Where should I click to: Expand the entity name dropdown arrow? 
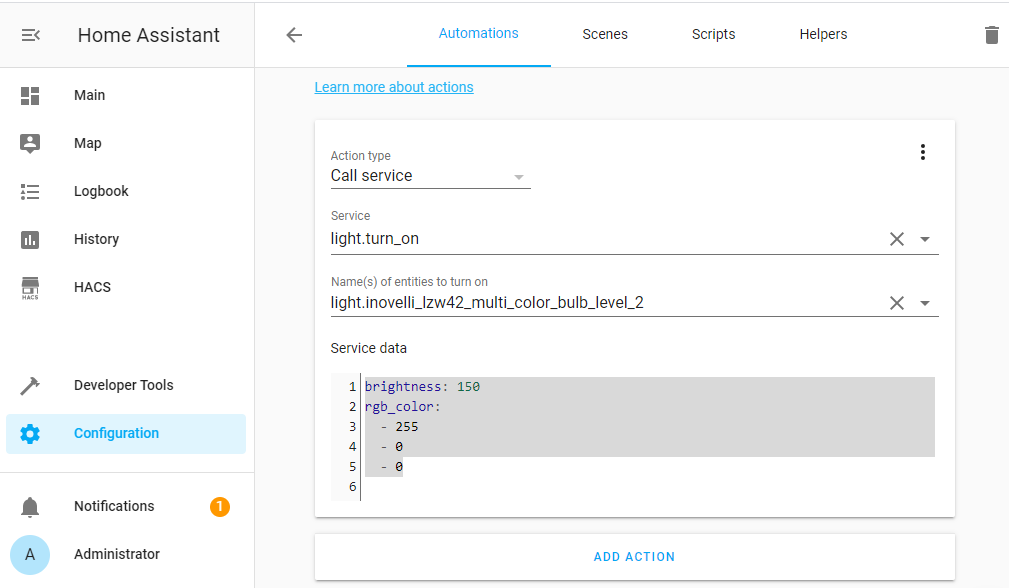[925, 304]
